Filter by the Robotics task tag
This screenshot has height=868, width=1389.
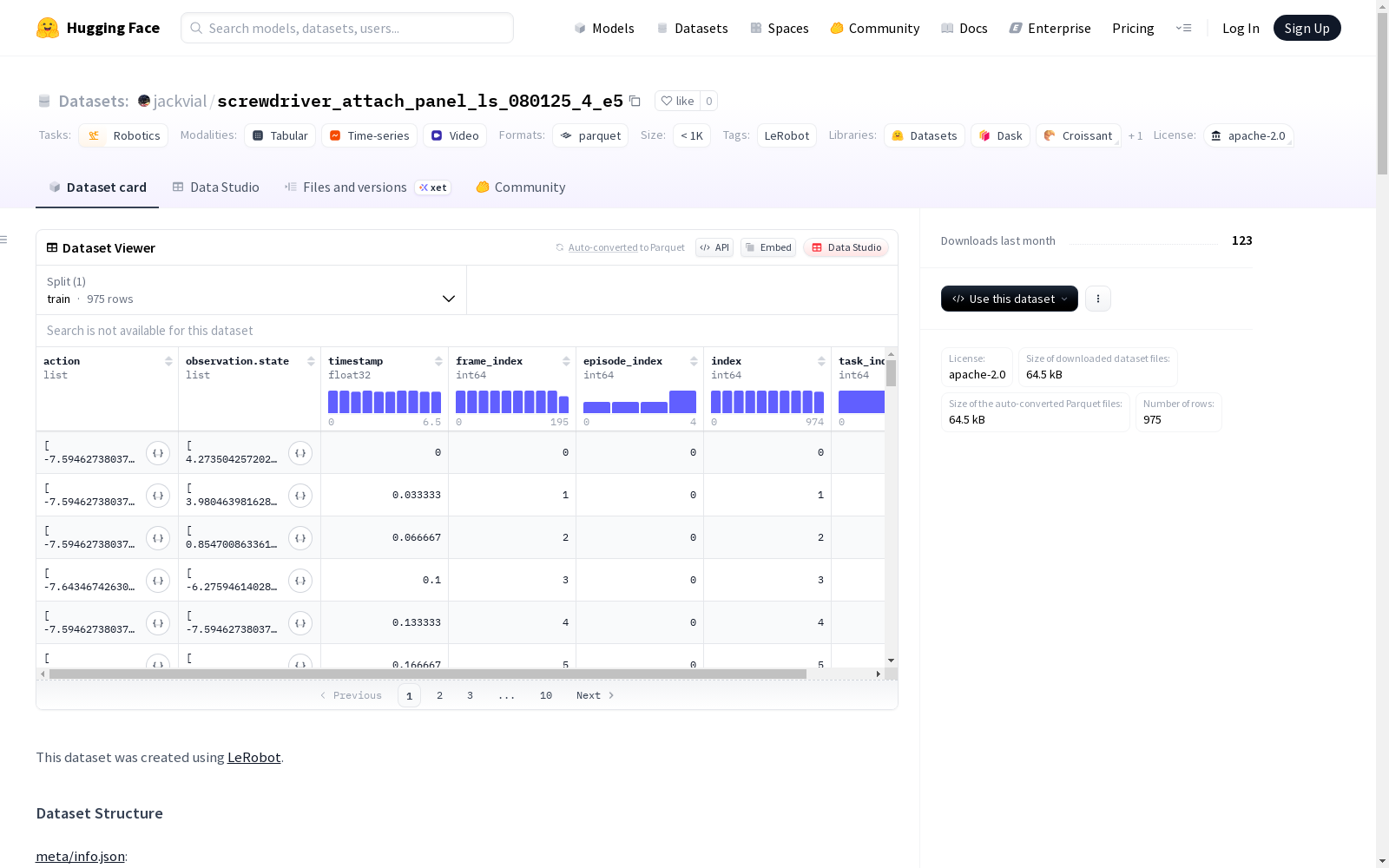click(123, 135)
